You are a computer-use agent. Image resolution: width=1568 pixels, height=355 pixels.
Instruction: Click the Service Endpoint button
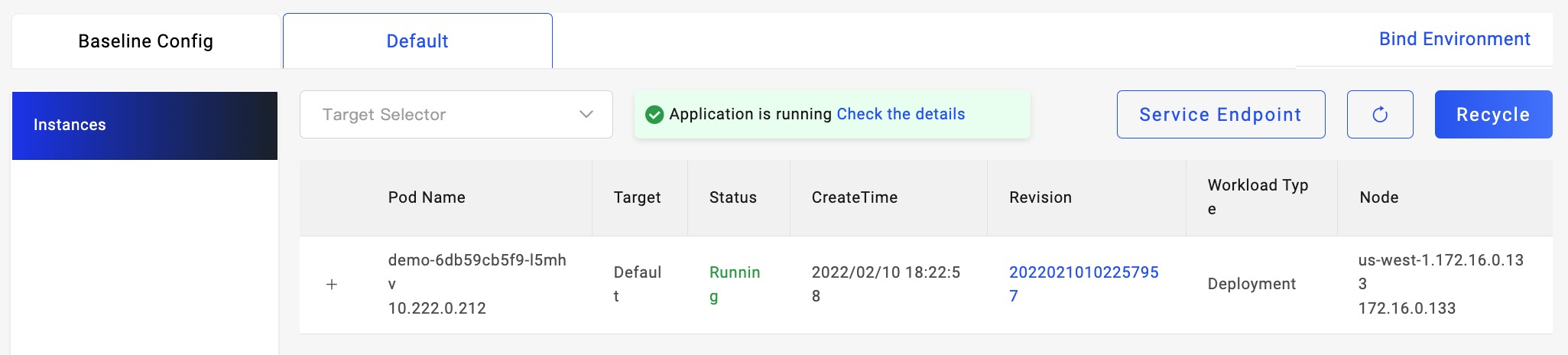click(x=1220, y=115)
